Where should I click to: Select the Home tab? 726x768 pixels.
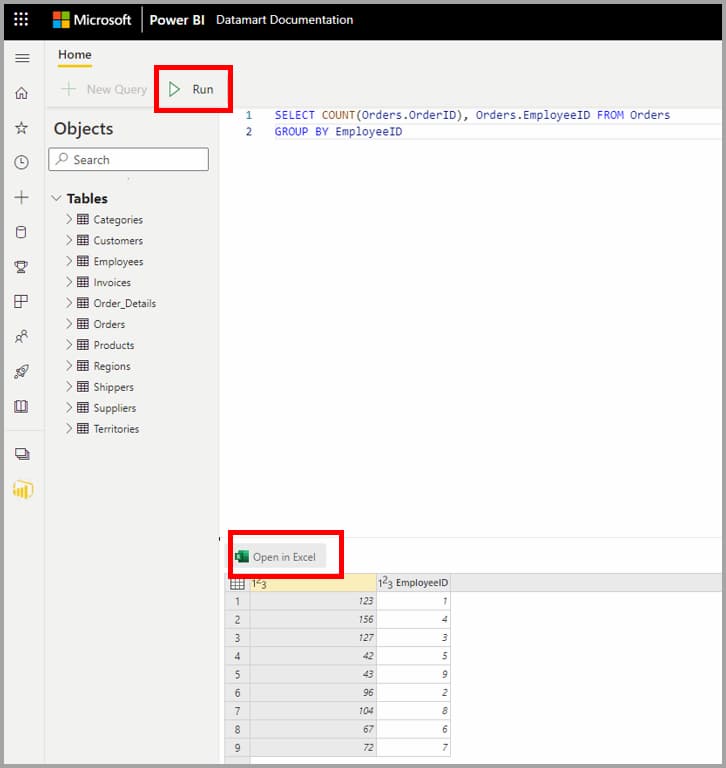(75, 55)
